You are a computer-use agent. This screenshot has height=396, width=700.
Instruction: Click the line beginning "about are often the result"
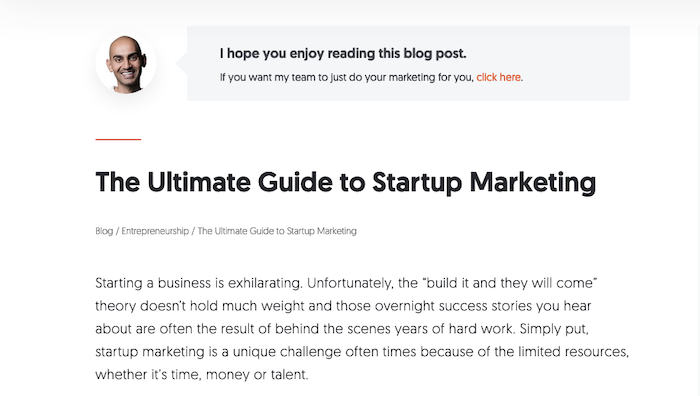pyautogui.click(x=342, y=329)
